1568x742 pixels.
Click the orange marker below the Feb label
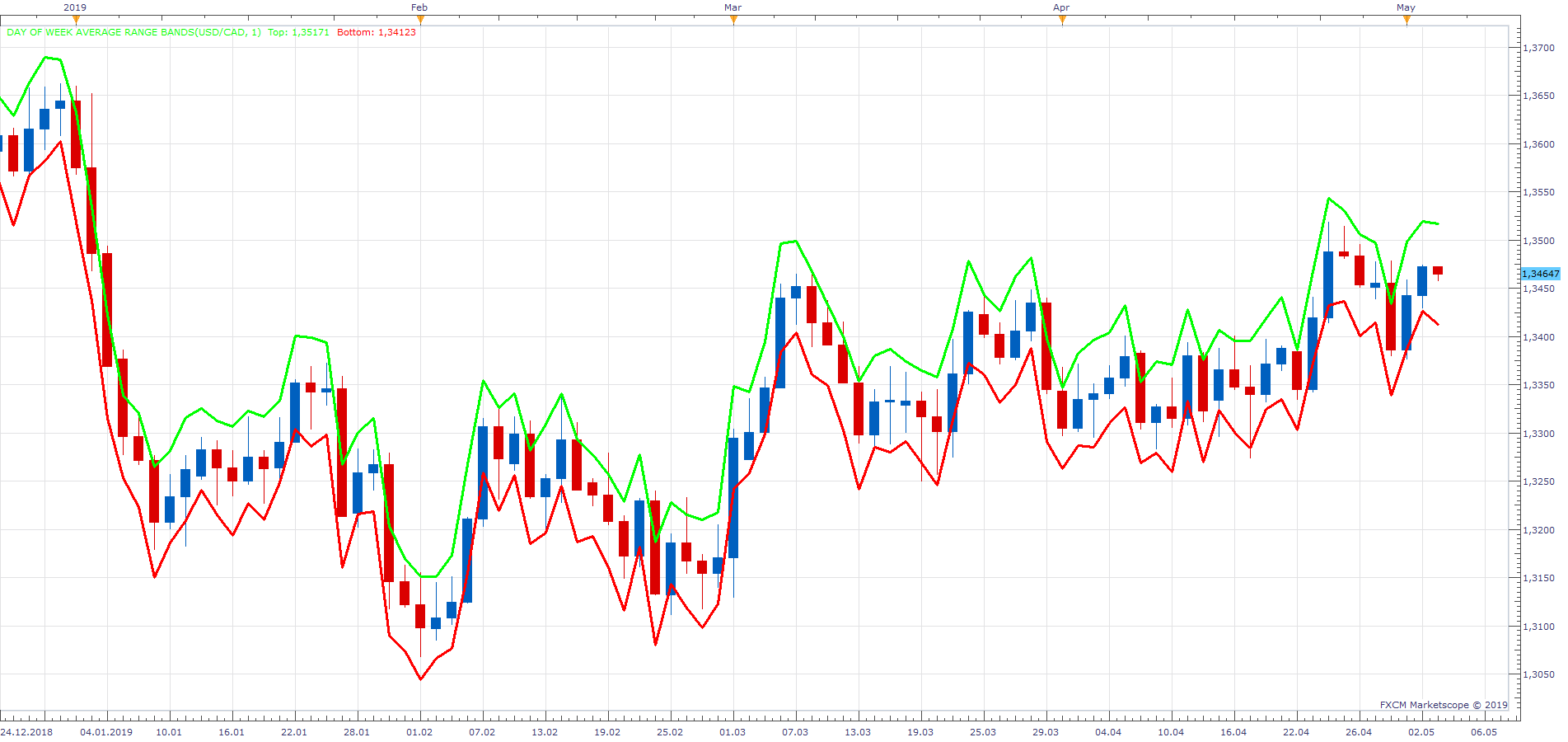tap(421, 20)
